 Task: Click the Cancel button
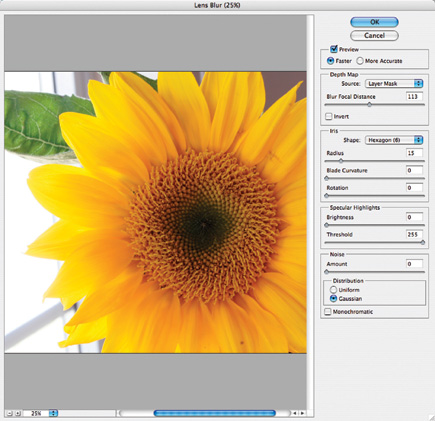point(374,36)
